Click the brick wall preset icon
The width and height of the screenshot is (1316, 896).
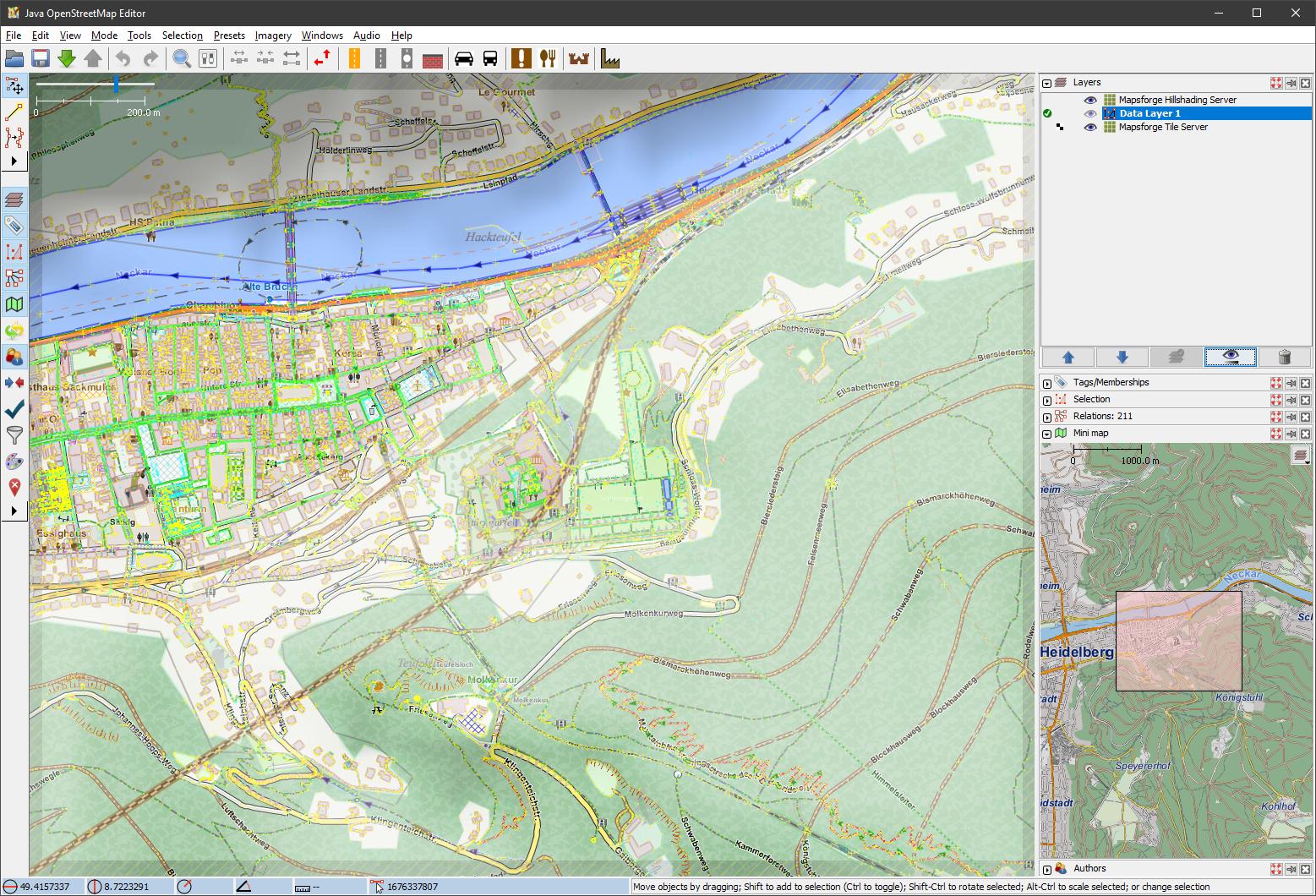pyautogui.click(x=432, y=57)
